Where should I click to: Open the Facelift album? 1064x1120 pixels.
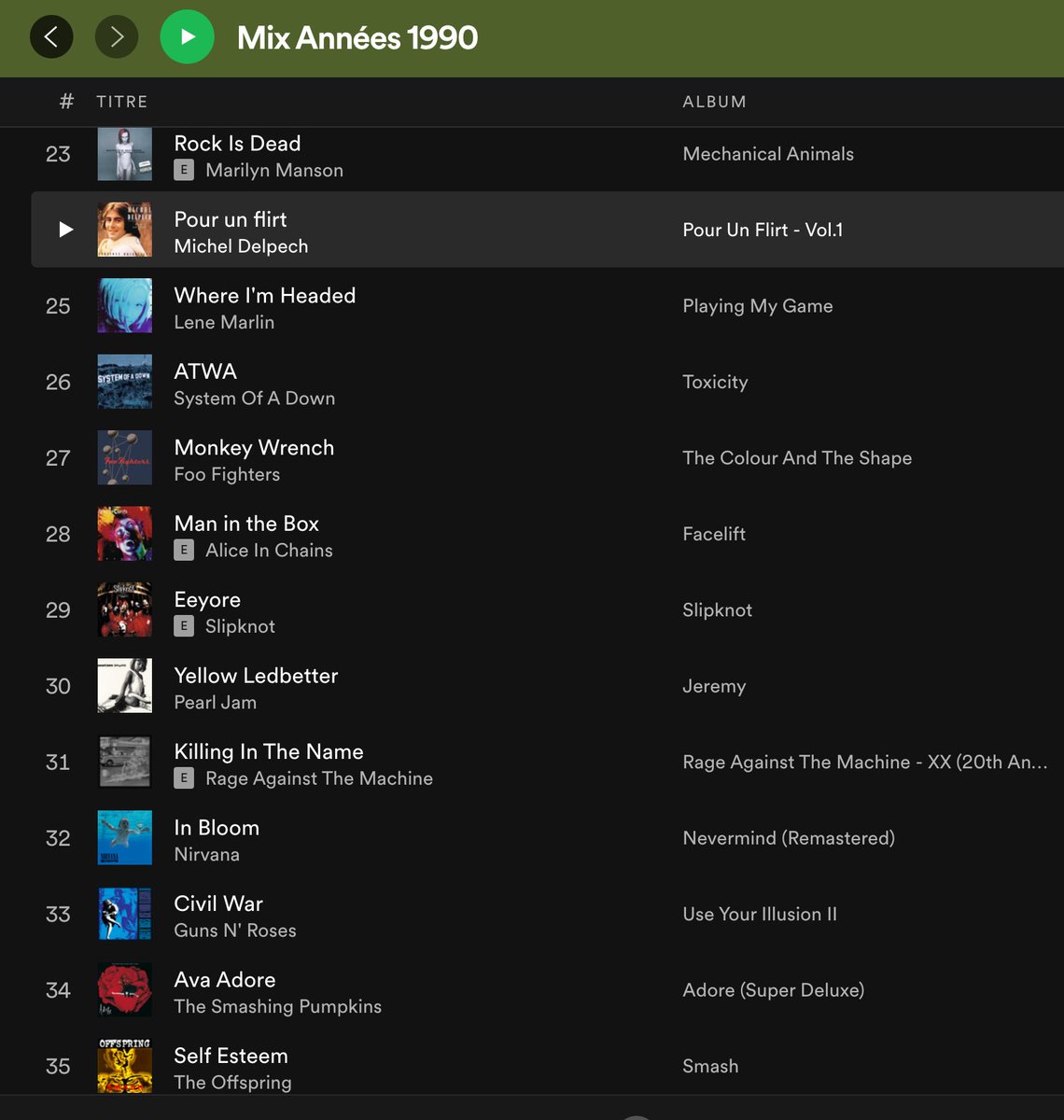(x=714, y=534)
